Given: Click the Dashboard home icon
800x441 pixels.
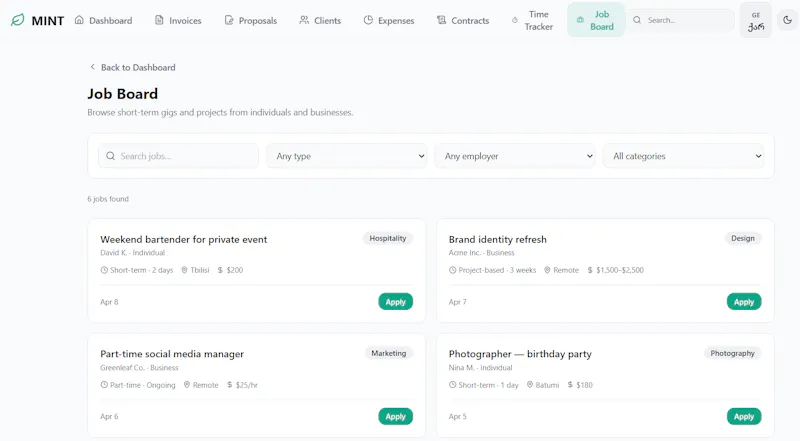Looking at the screenshot, I should [79, 20].
